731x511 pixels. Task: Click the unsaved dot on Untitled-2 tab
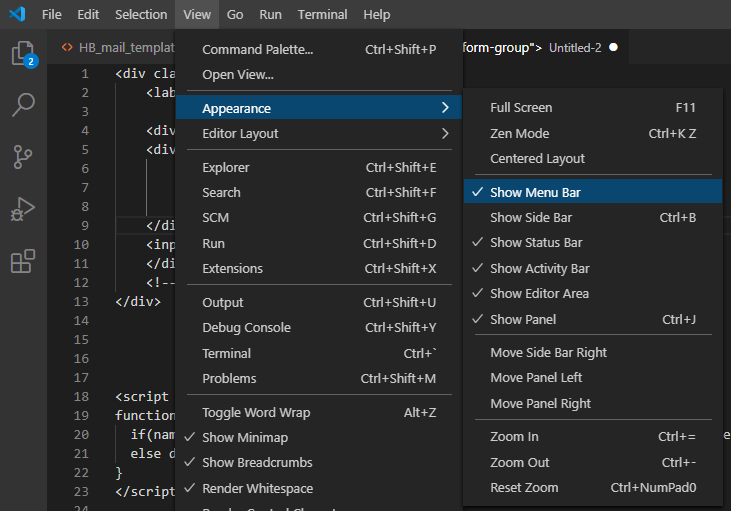pyautogui.click(x=613, y=47)
